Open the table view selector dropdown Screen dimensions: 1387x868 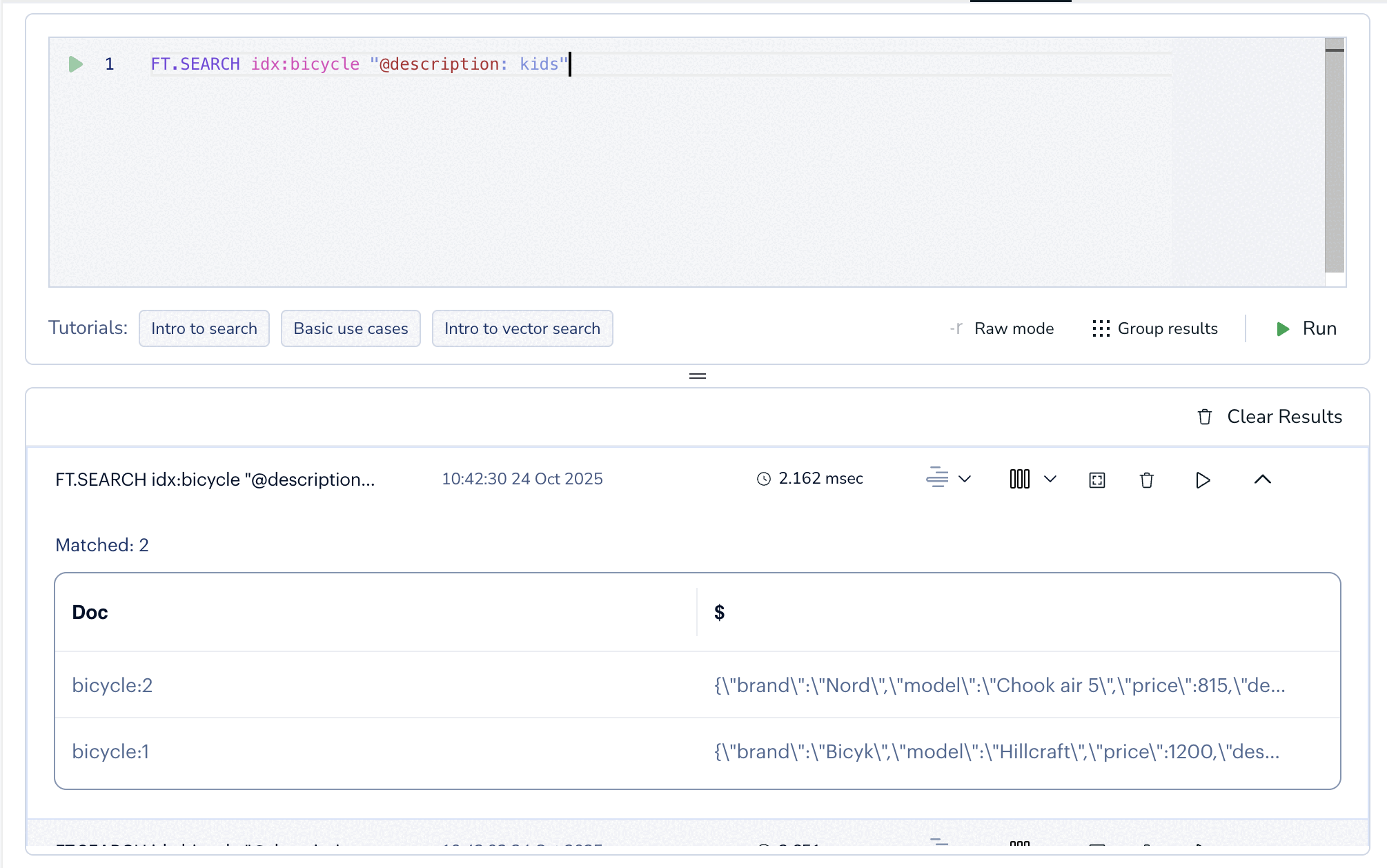click(x=1050, y=479)
